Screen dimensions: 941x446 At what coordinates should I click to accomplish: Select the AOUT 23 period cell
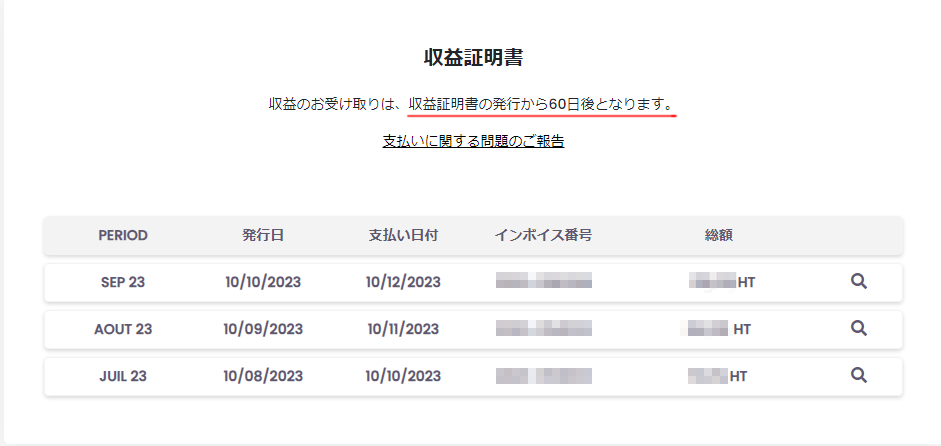(123, 328)
